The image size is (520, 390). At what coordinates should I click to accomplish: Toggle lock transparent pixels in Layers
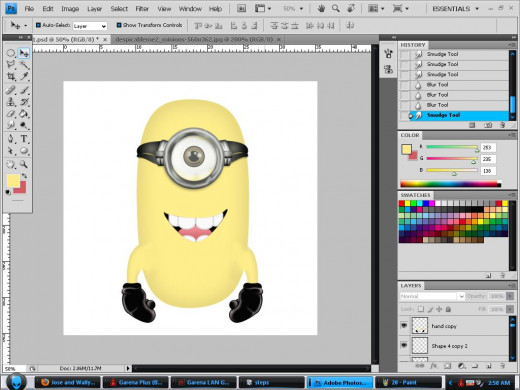pyautogui.click(x=421, y=309)
